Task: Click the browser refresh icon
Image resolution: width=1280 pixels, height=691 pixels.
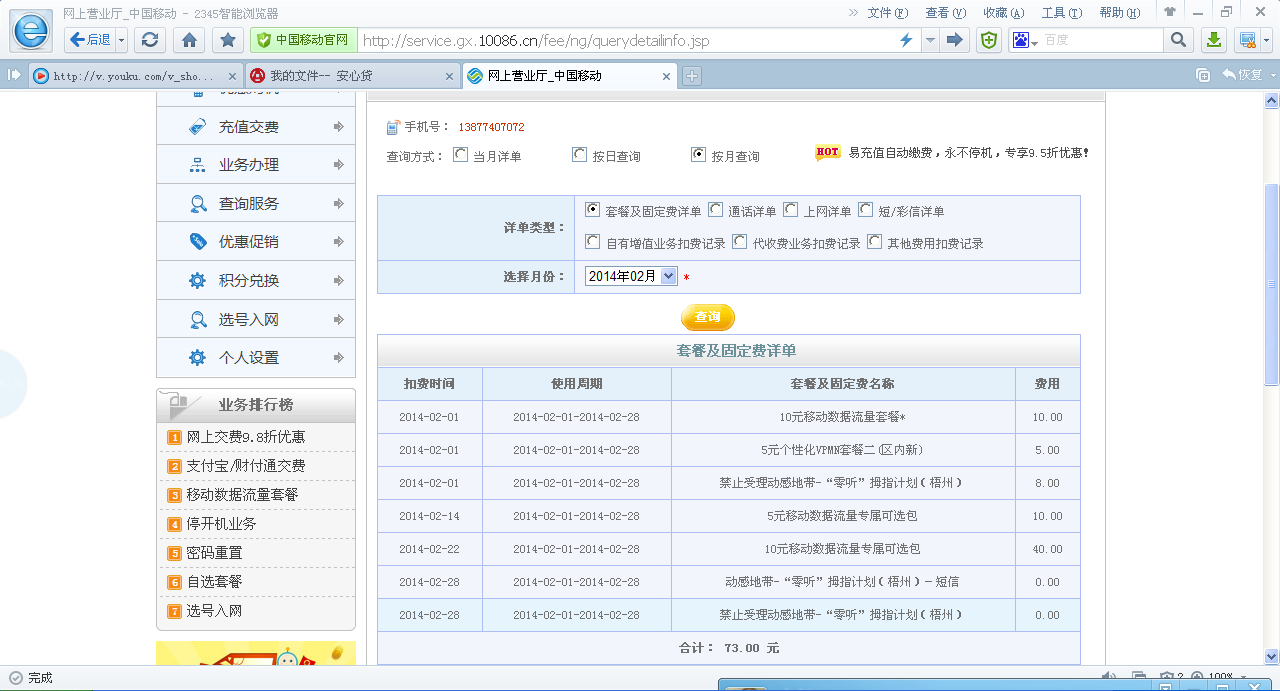Action: click(150, 40)
